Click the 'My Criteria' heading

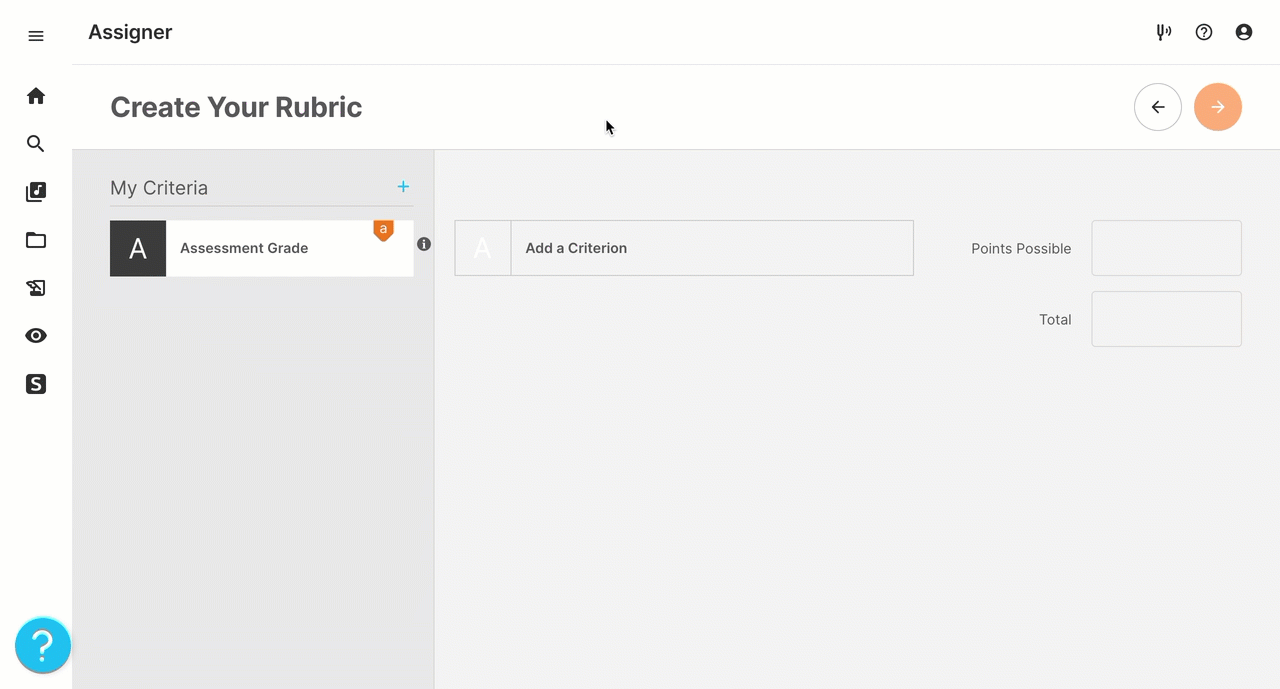159,188
